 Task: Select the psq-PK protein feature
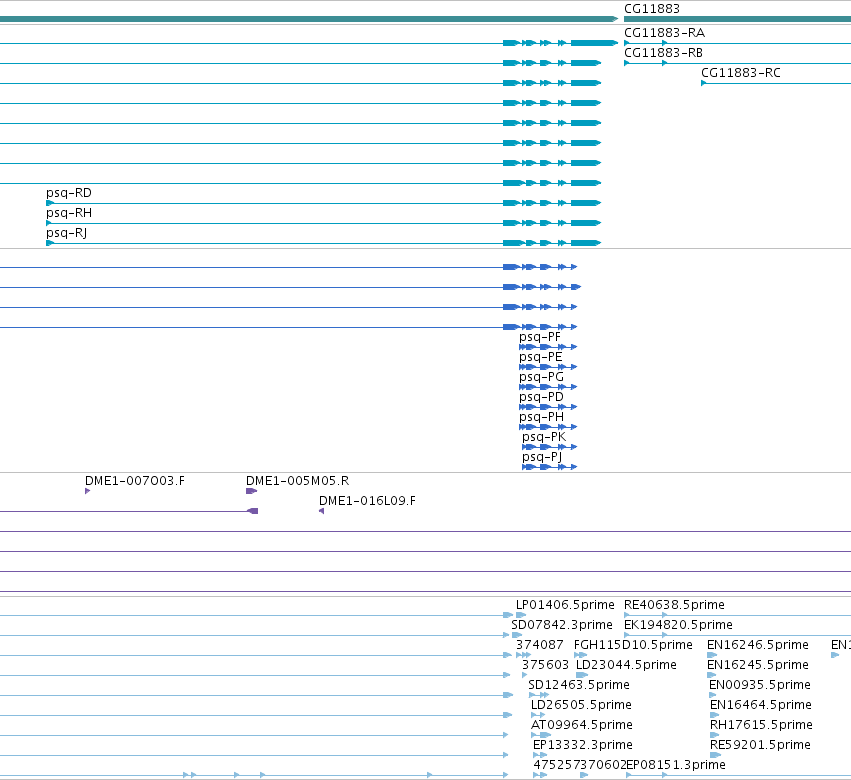(x=549, y=447)
